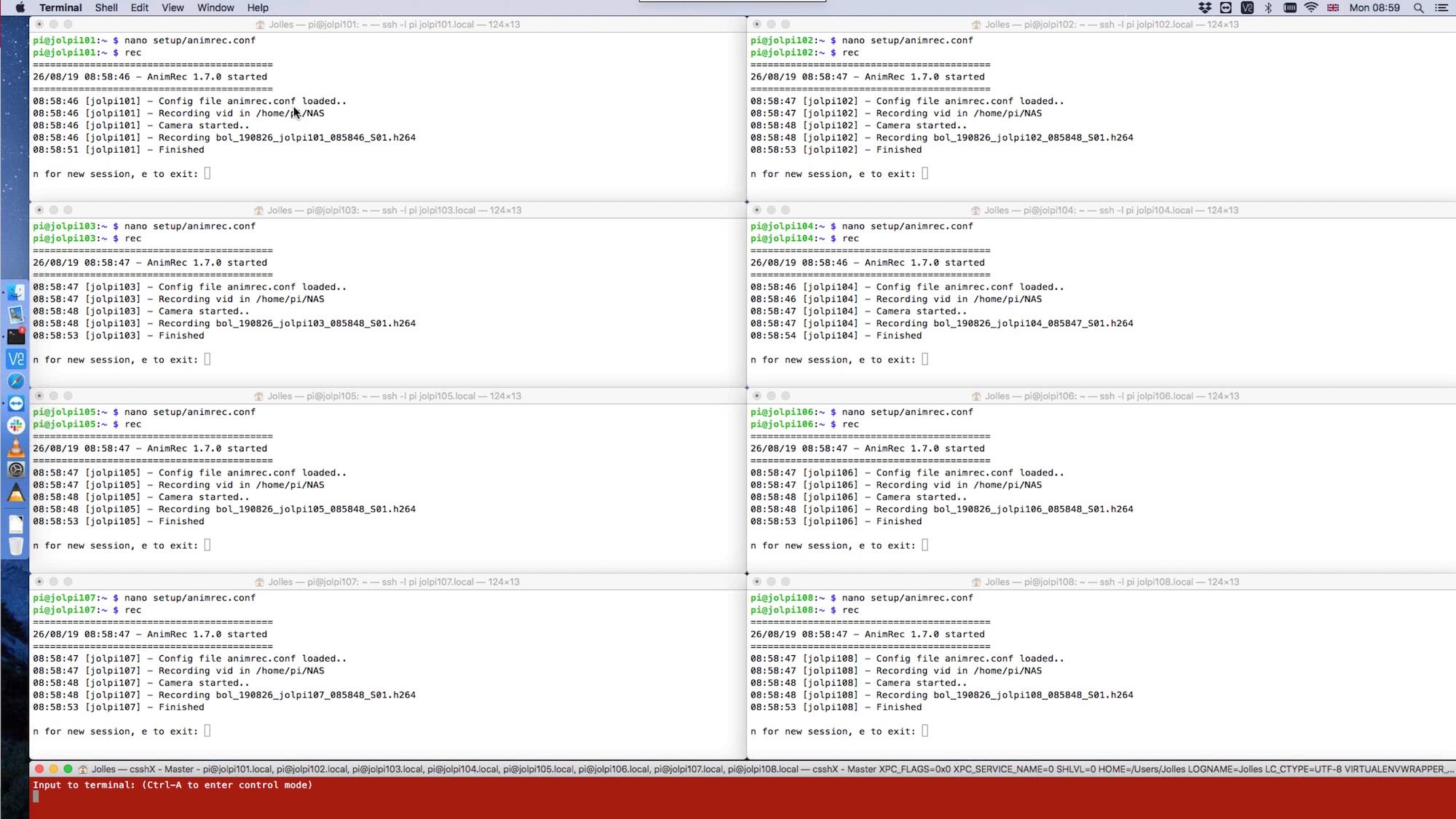
Task: Open TeamViewer from the Dock
Action: [x=16, y=403]
